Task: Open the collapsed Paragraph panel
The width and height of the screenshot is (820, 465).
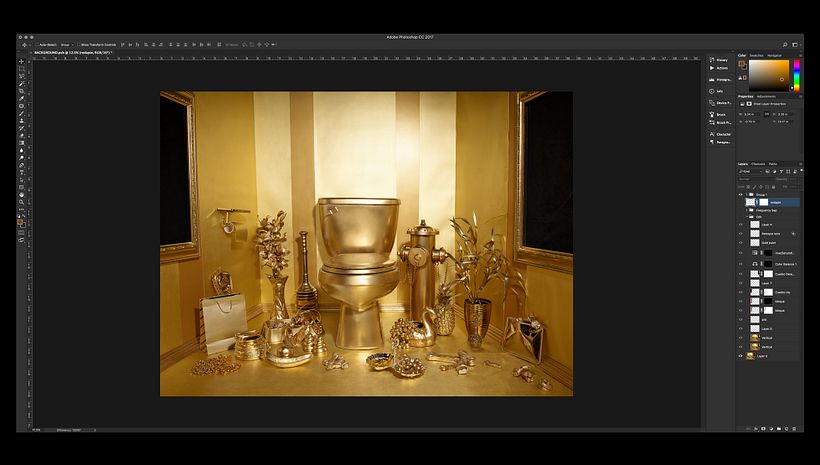Action: tap(720, 142)
